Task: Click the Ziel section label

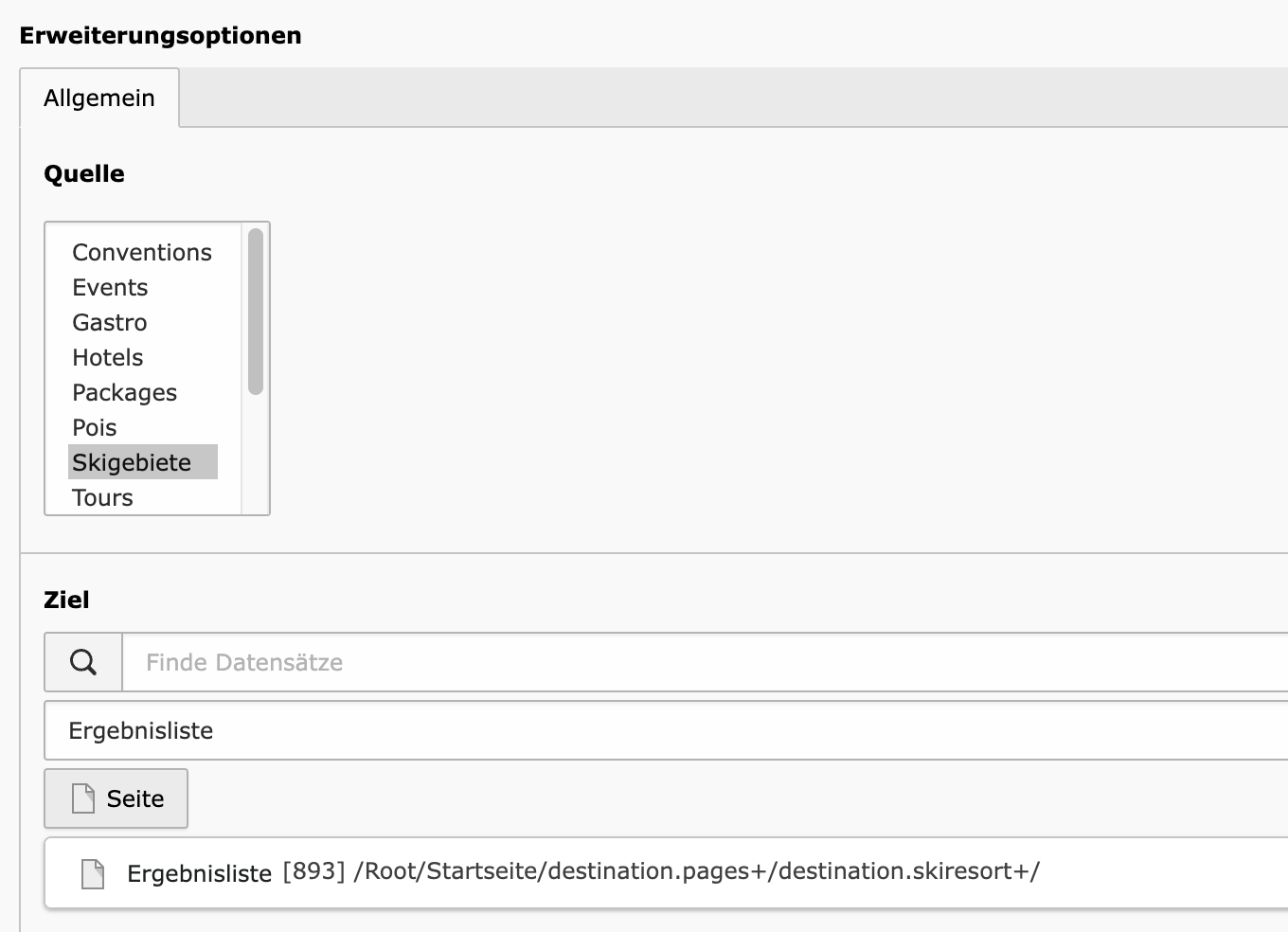Action: (66, 600)
